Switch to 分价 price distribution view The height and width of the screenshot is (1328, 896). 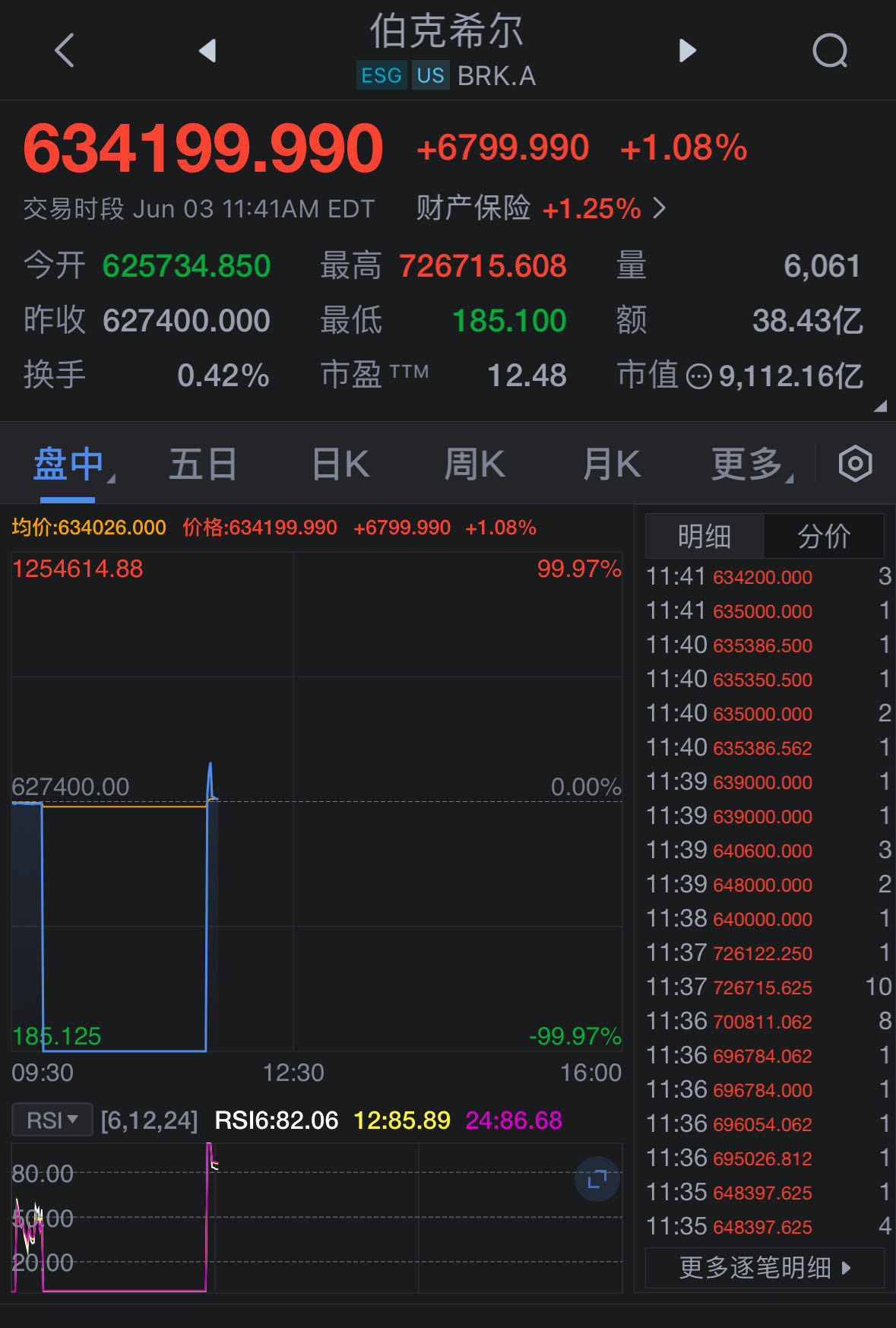[824, 536]
